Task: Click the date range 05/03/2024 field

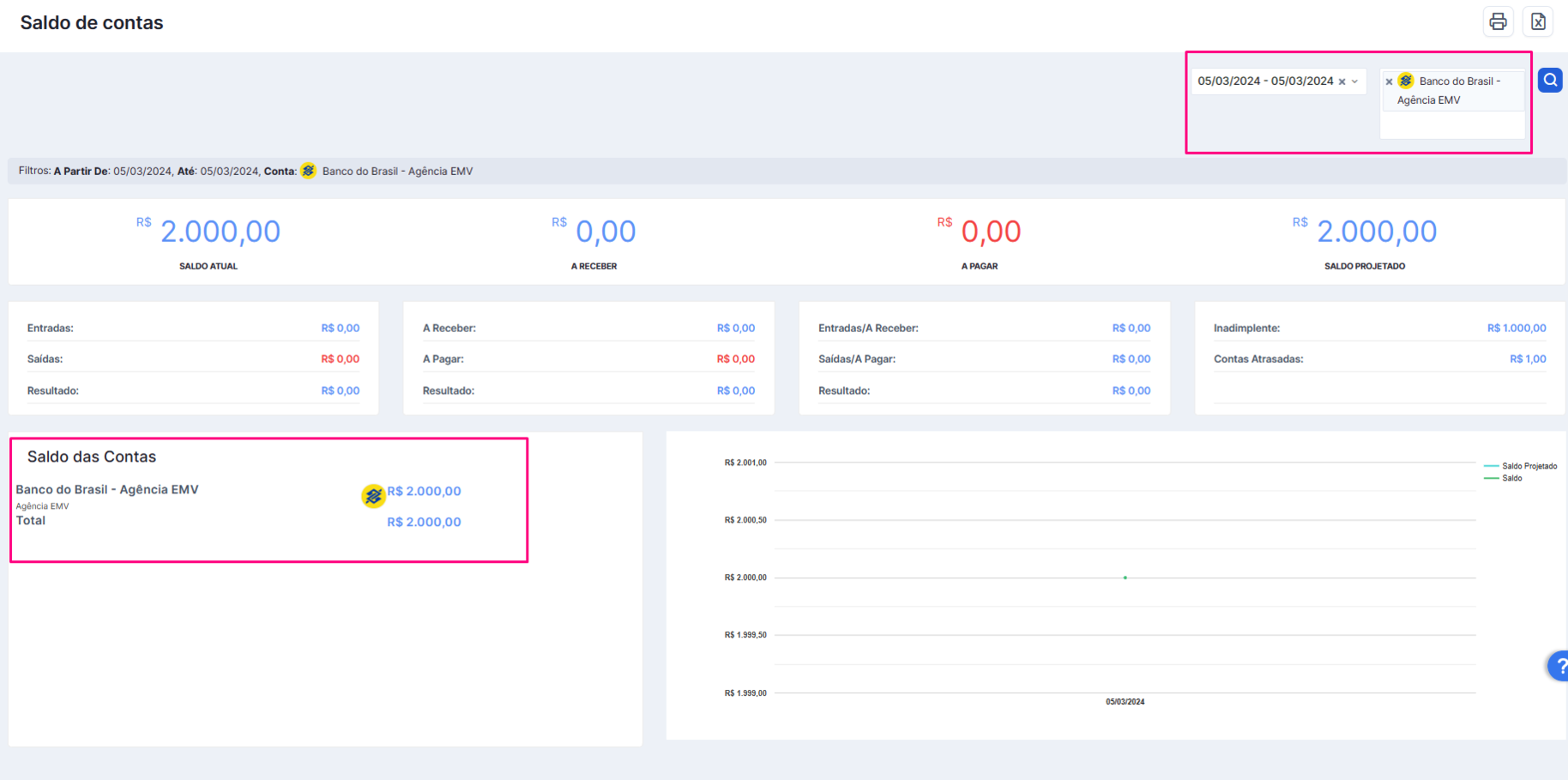Action: point(1265,82)
